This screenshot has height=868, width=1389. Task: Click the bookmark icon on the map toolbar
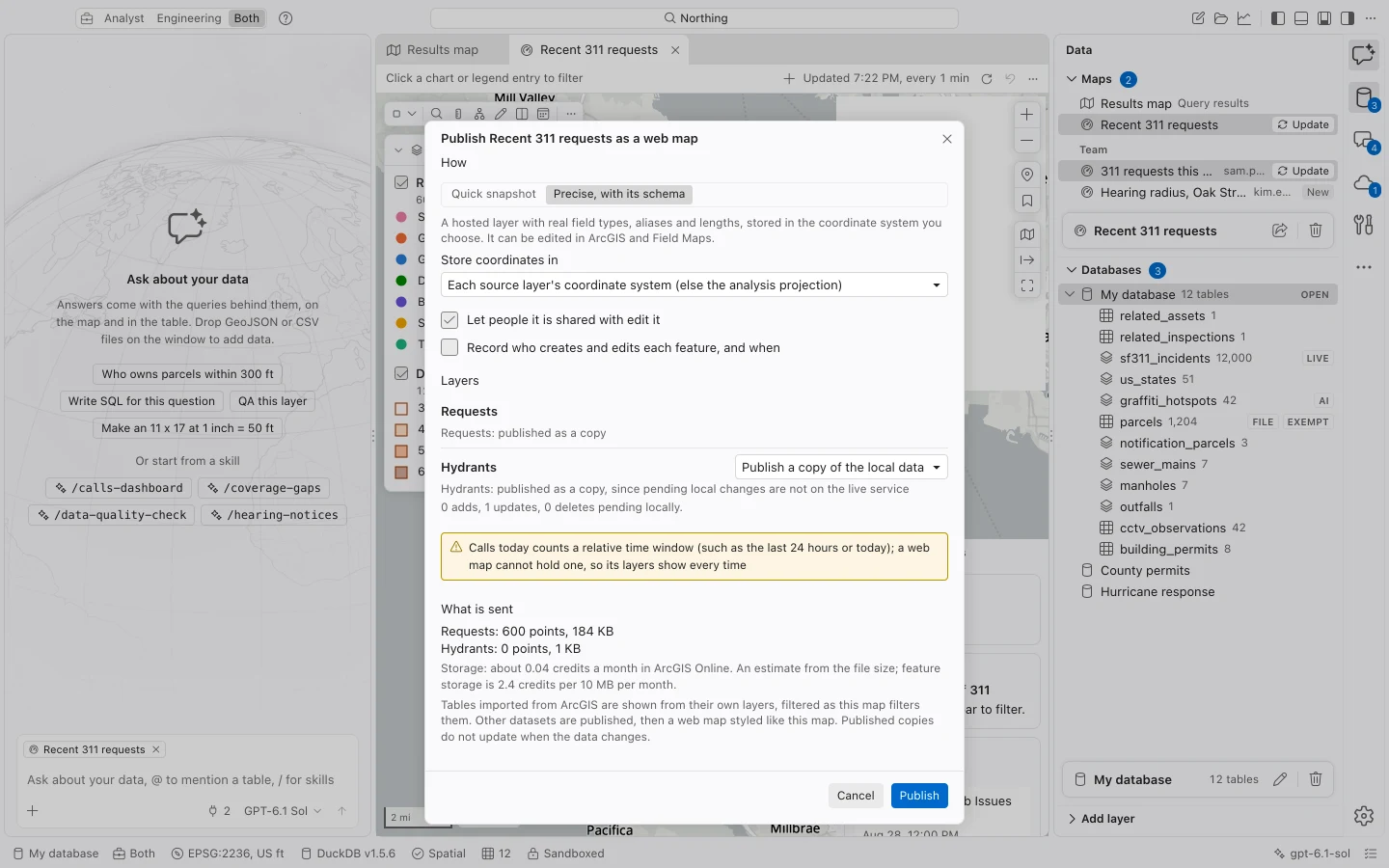pyautogui.click(x=1027, y=202)
